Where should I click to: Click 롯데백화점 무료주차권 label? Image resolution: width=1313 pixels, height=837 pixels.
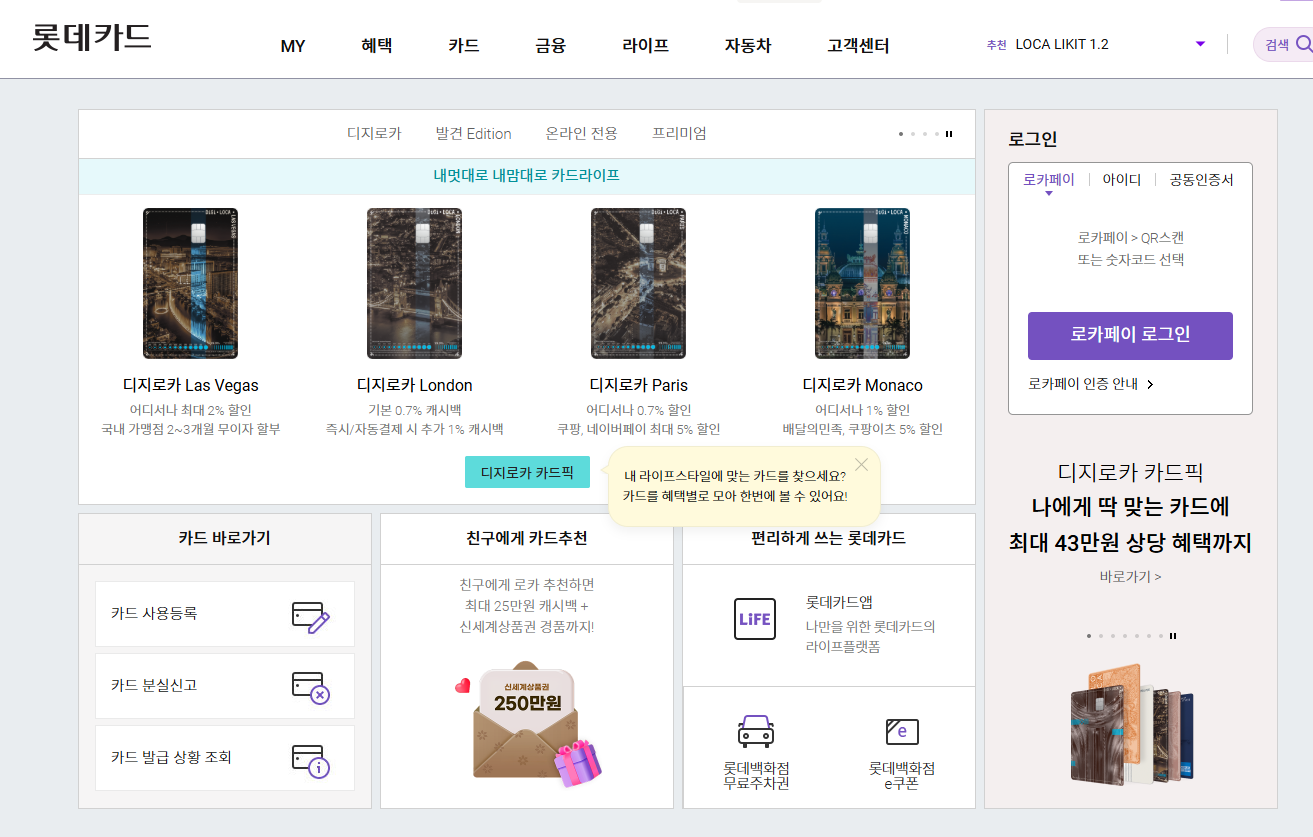(756, 776)
